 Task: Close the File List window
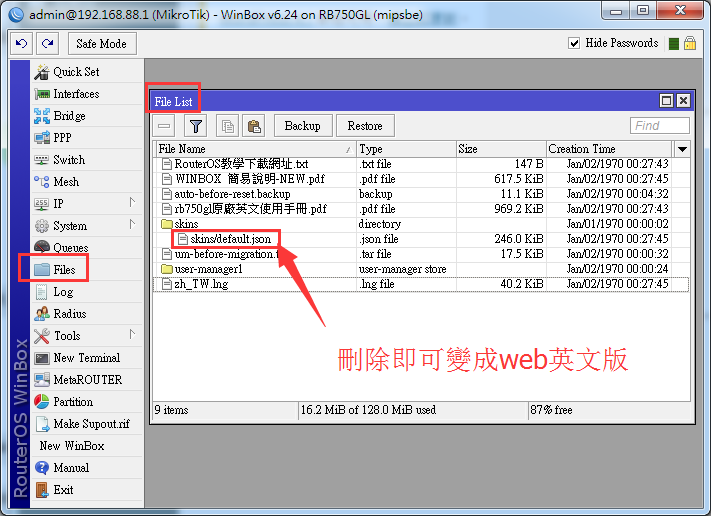point(683,100)
